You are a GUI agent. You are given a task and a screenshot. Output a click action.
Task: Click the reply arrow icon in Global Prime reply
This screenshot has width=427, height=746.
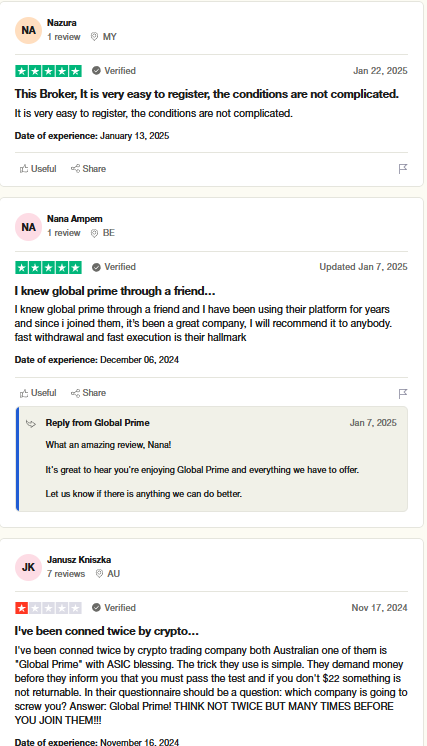click(x=31, y=423)
